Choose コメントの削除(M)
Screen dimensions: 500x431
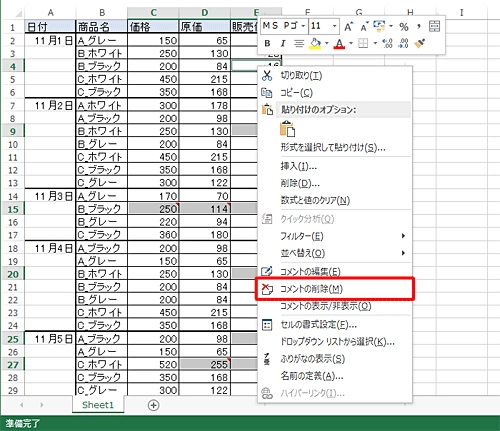click(335, 289)
